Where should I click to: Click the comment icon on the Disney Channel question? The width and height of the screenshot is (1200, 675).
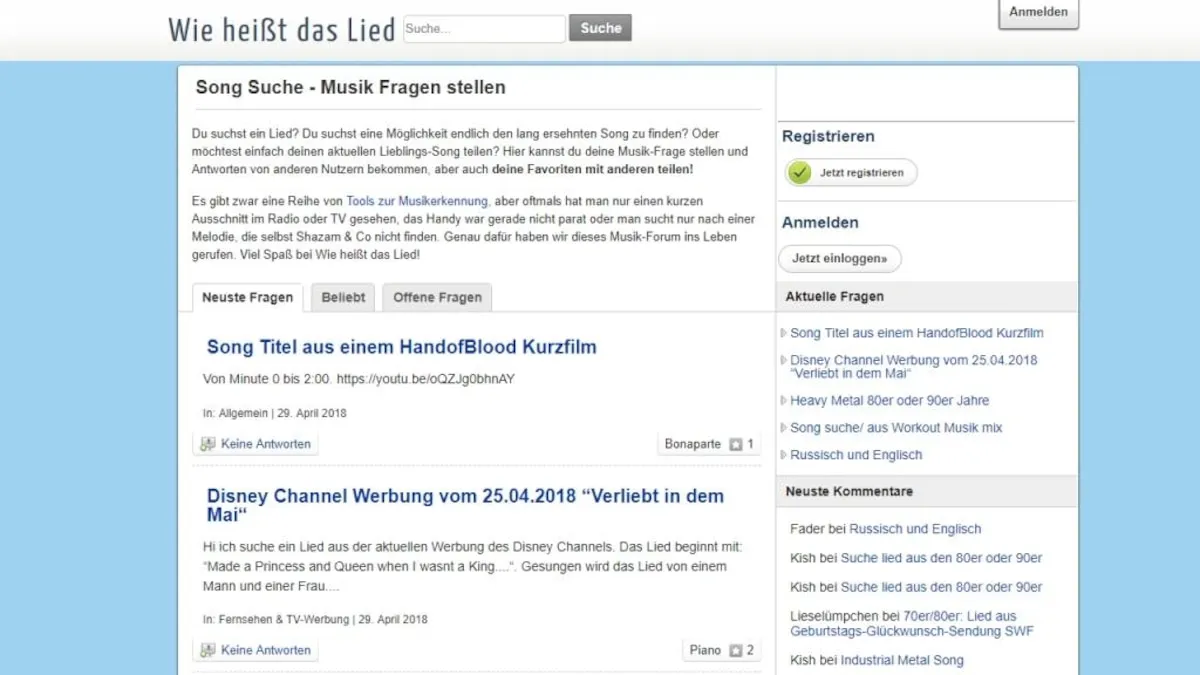(x=208, y=649)
